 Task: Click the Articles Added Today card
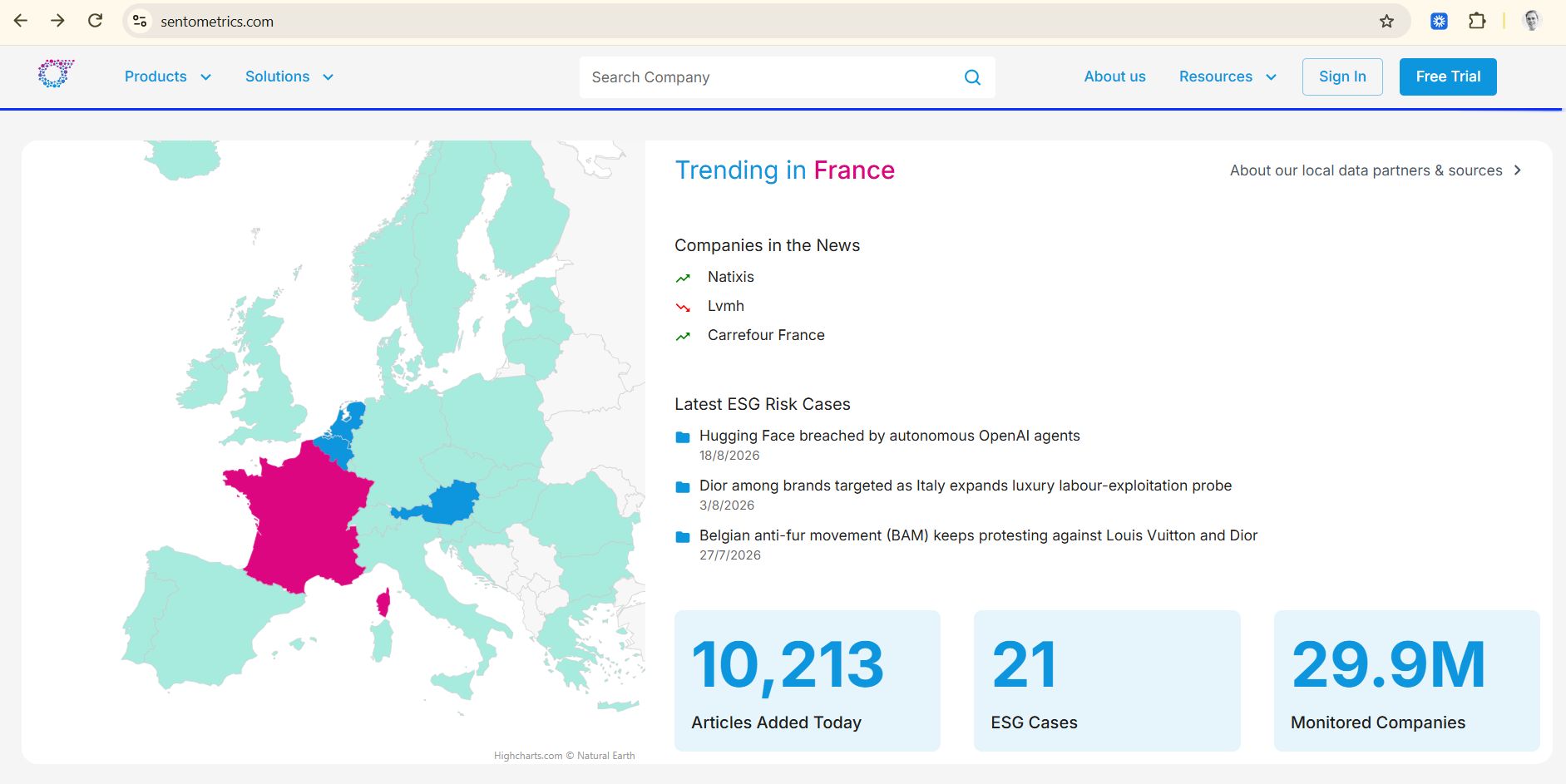point(808,681)
